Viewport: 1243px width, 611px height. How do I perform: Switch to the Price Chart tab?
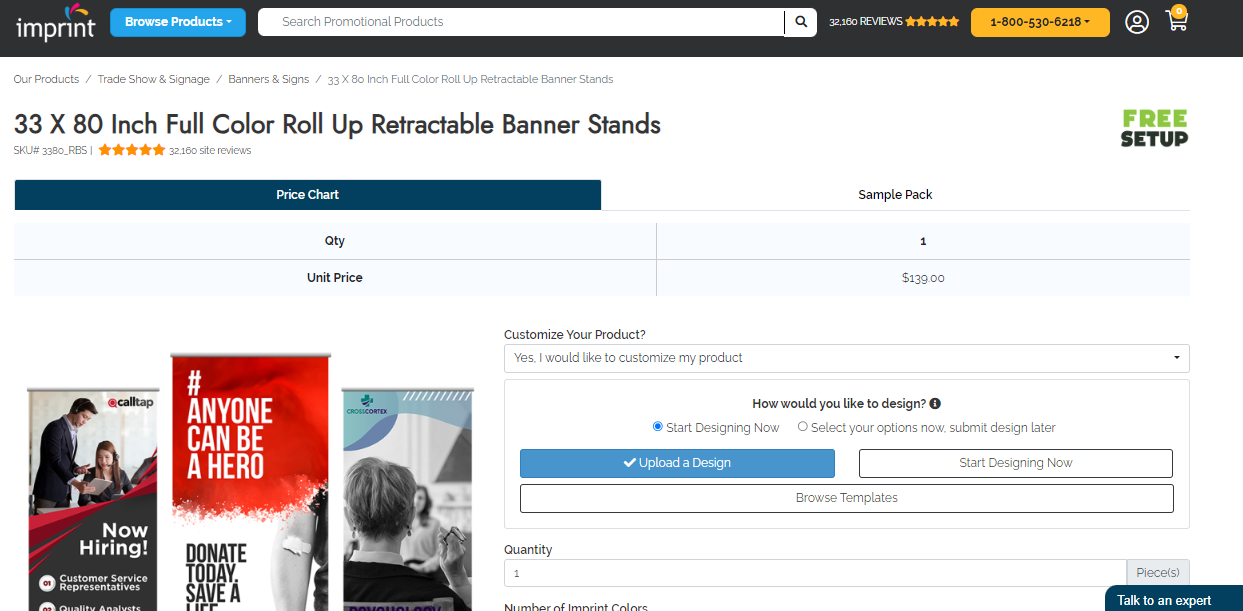point(308,195)
